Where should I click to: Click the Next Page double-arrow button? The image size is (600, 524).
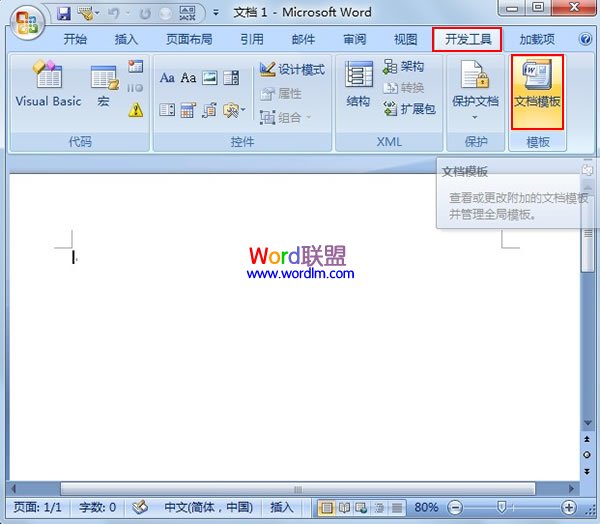pos(587,471)
